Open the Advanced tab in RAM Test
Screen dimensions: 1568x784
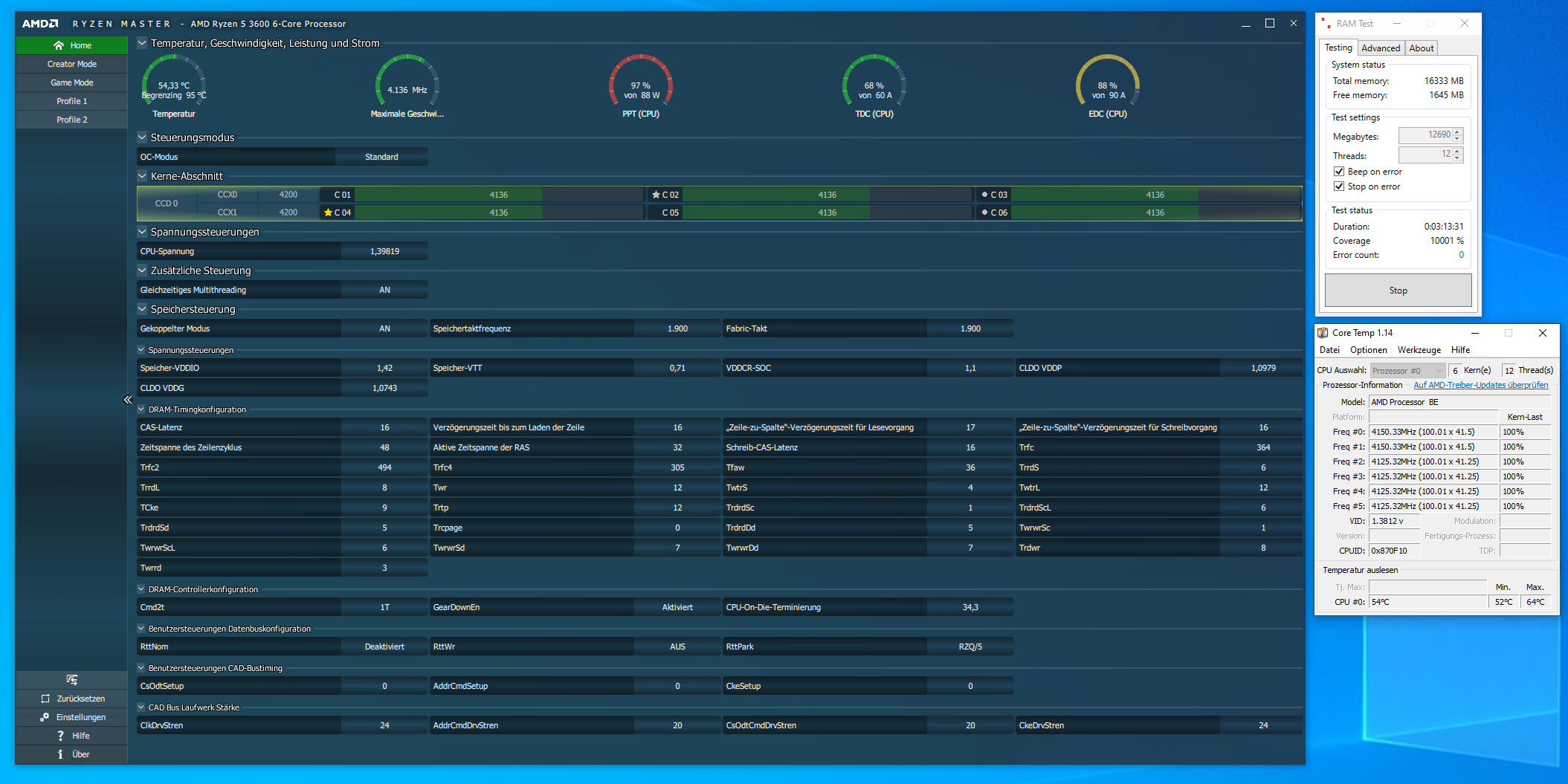[1381, 48]
